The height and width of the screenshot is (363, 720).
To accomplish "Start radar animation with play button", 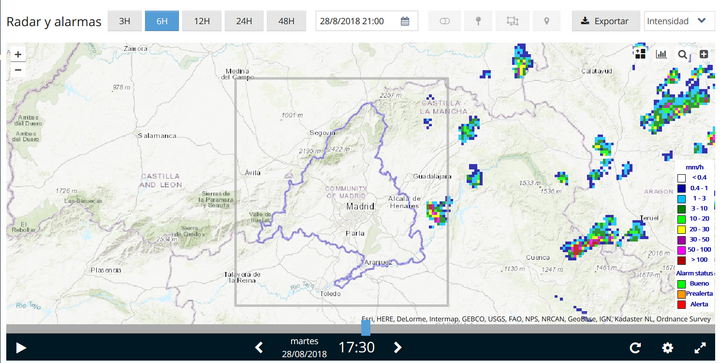I will [x=21, y=348].
